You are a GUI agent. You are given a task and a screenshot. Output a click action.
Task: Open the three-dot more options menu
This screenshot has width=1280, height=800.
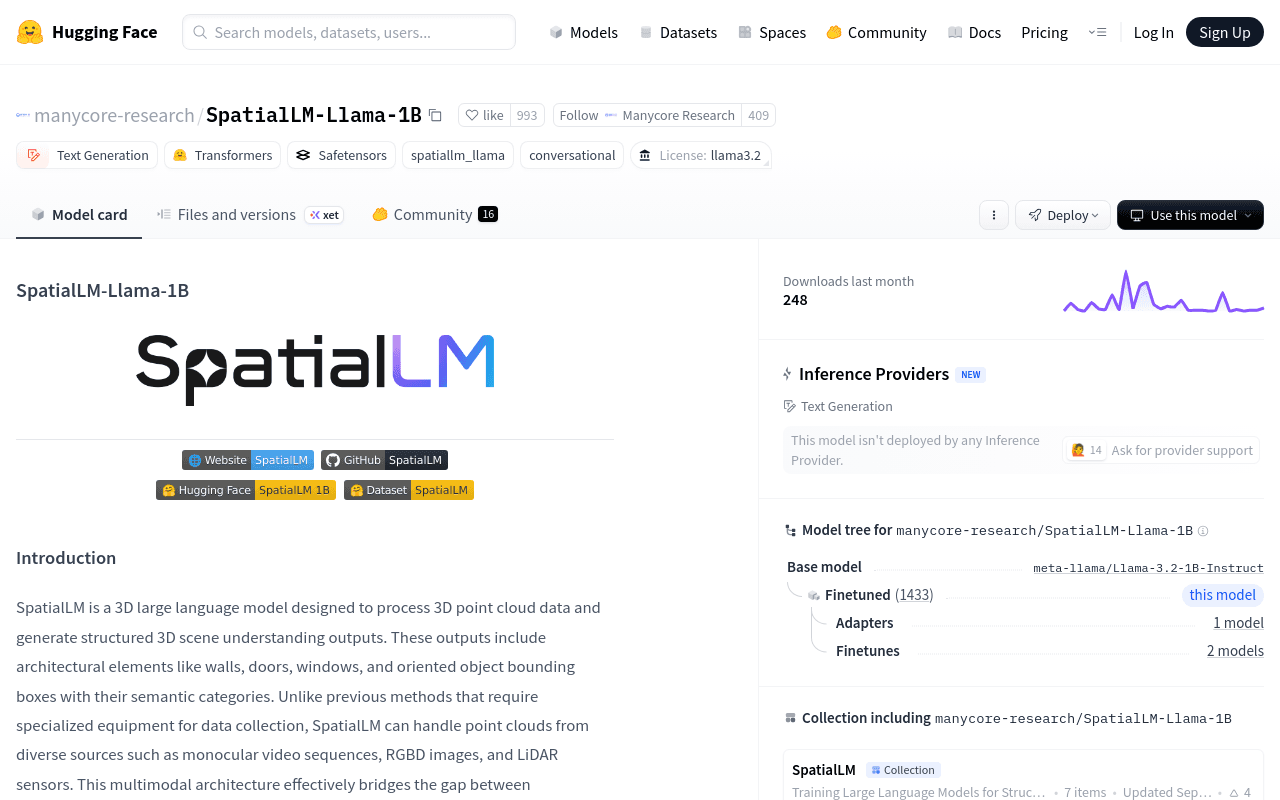pyautogui.click(x=993, y=215)
